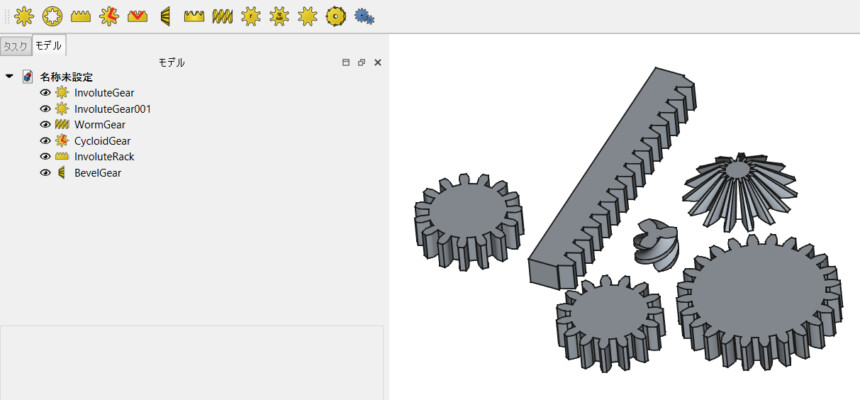Select the hypocycloid gear tool

(336, 16)
